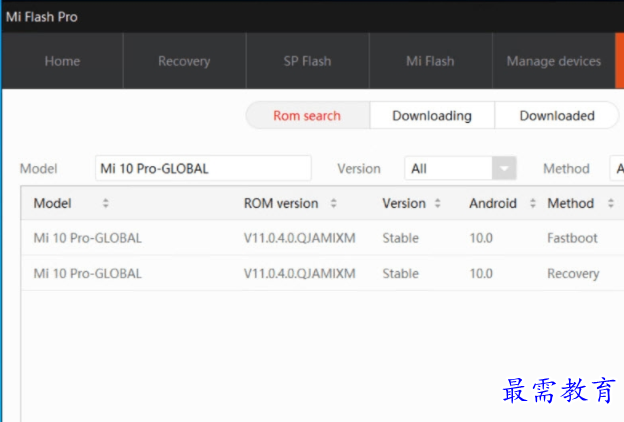This screenshot has height=422, width=624.
Task: Click the Mi Flash Pro window title
Action: 42,17
